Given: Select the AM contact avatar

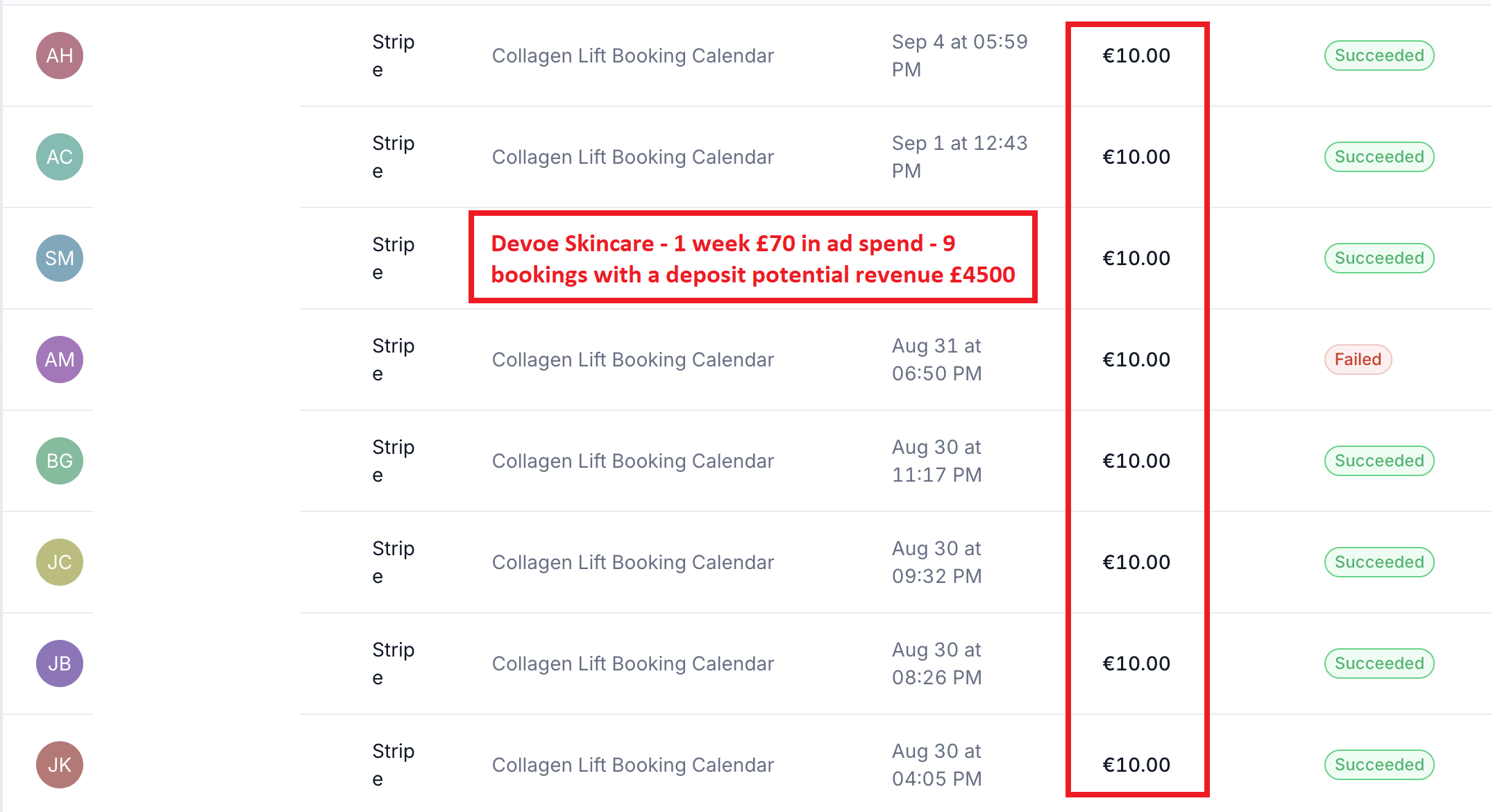Looking at the screenshot, I should tap(60, 360).
